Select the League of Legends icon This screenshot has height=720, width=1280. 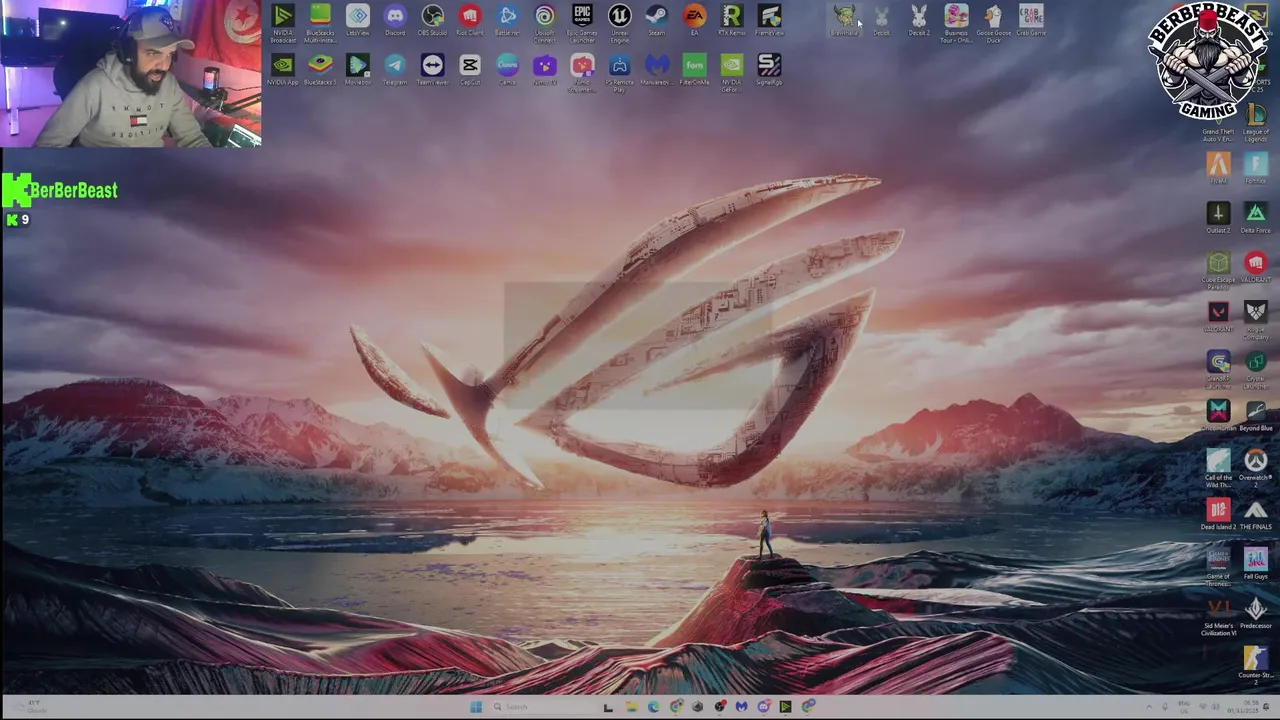click(x=1256, y=122)
